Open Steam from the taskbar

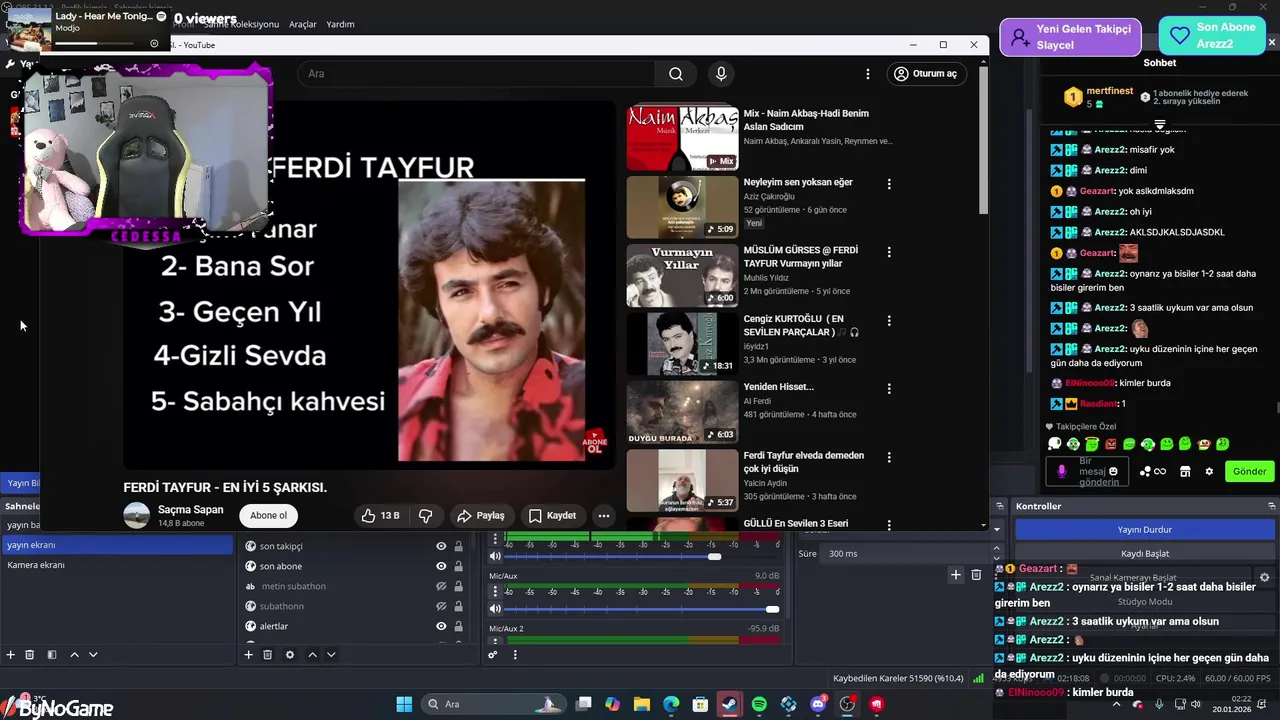click(729, 704)
